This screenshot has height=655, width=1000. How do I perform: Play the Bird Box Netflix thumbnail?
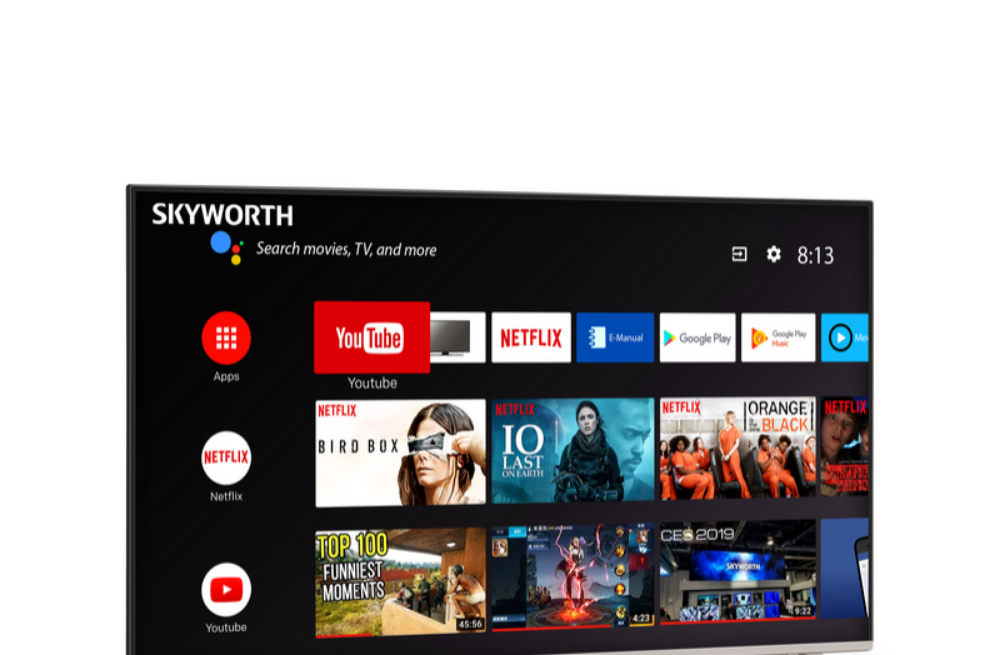401,453
